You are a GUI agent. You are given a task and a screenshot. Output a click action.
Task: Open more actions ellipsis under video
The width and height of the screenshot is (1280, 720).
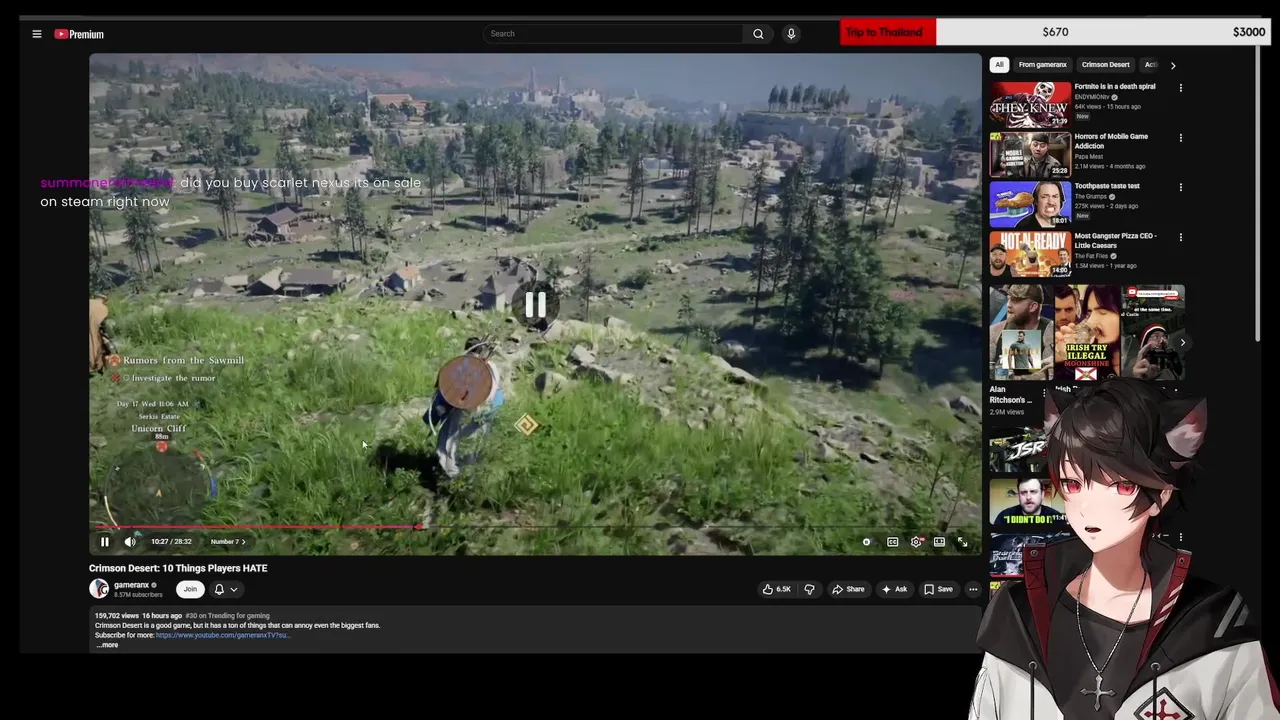[973, 589]
